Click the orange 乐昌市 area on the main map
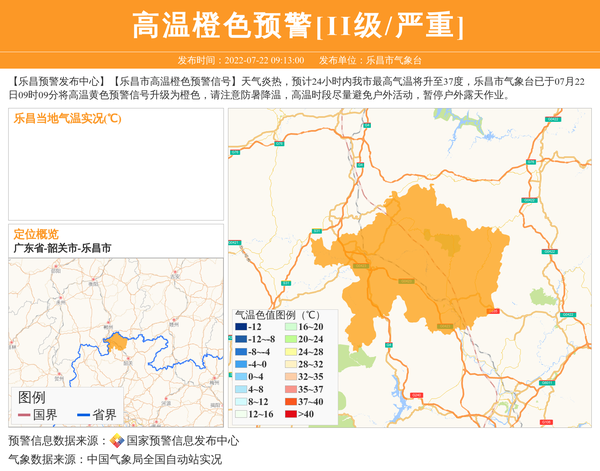The width and height of the screenshot is (600, 471). (x=400, y=265)
